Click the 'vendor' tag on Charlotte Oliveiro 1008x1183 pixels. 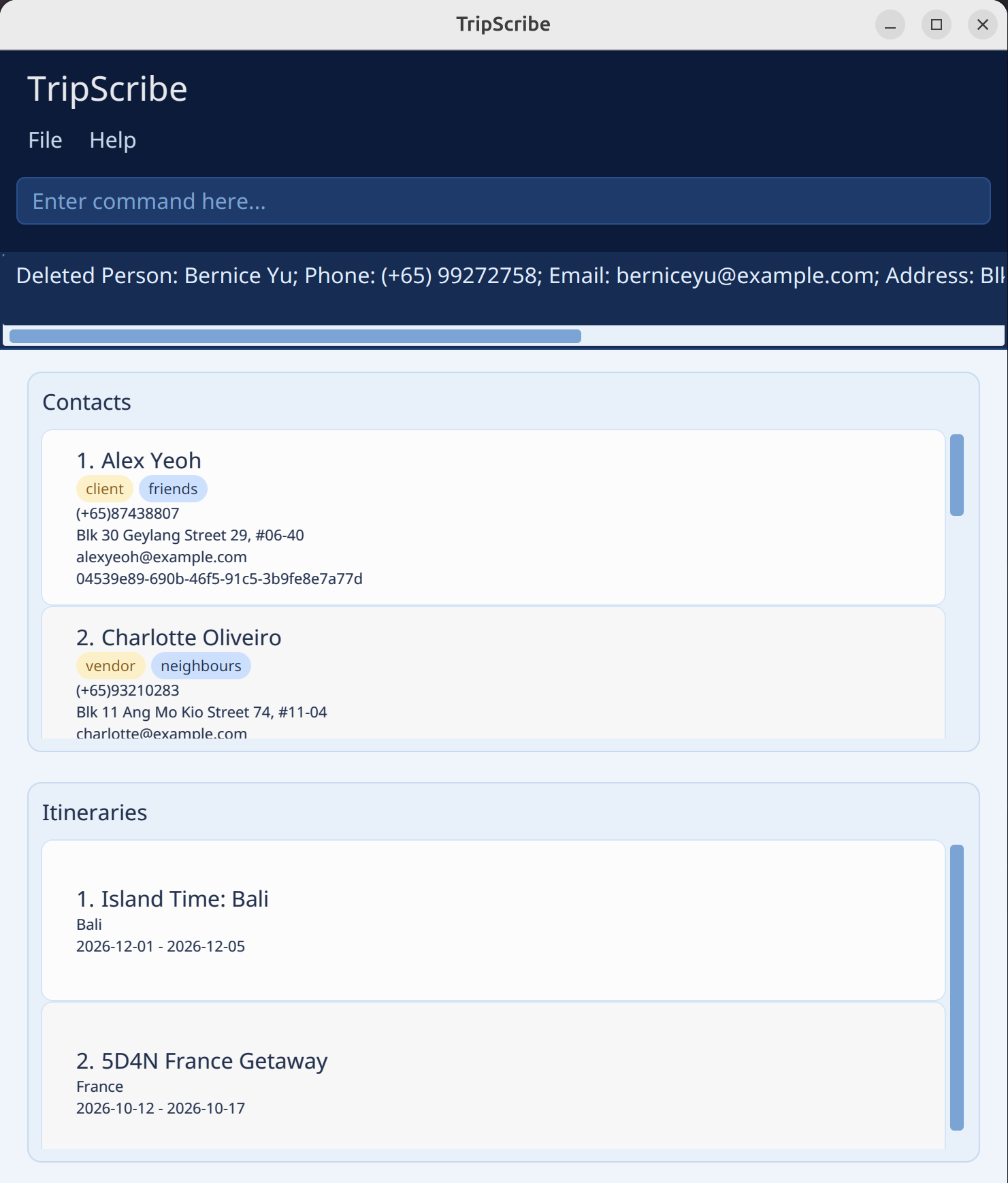[x=110, y=666]
